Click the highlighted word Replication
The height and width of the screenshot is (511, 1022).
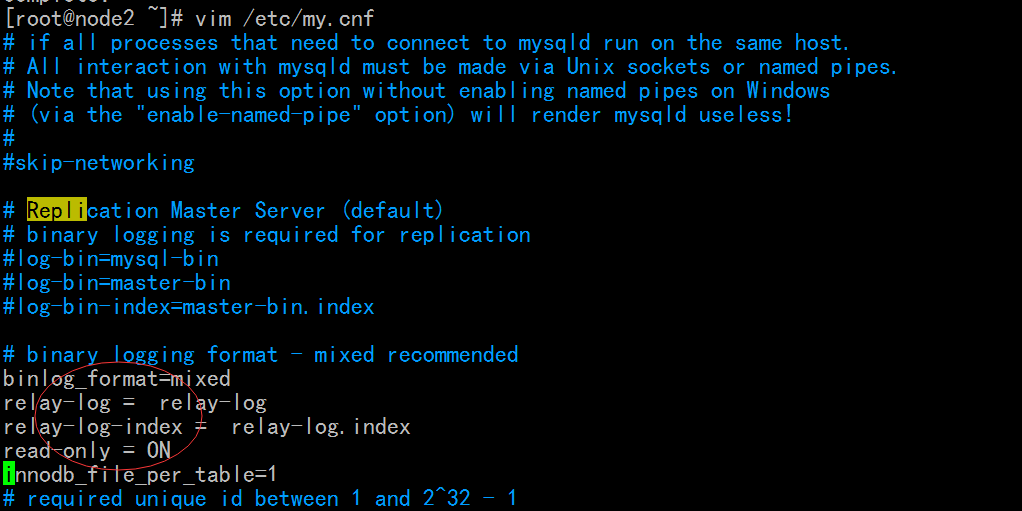click(x=93, y=211)
